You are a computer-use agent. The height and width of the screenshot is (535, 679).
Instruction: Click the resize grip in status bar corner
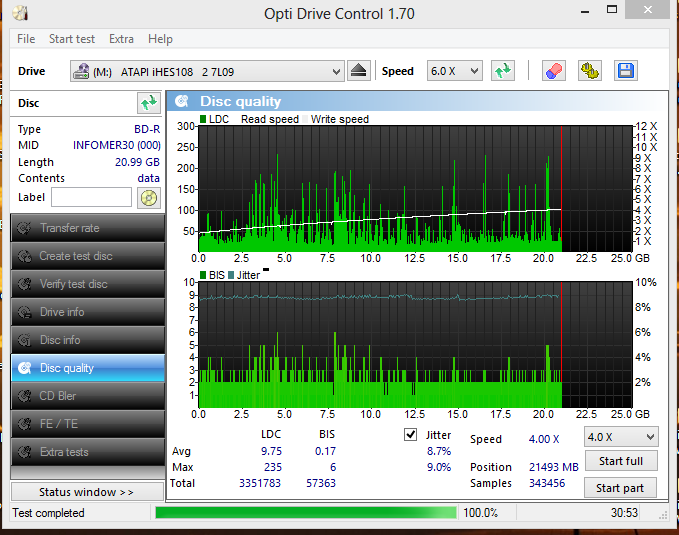(663, 515)
